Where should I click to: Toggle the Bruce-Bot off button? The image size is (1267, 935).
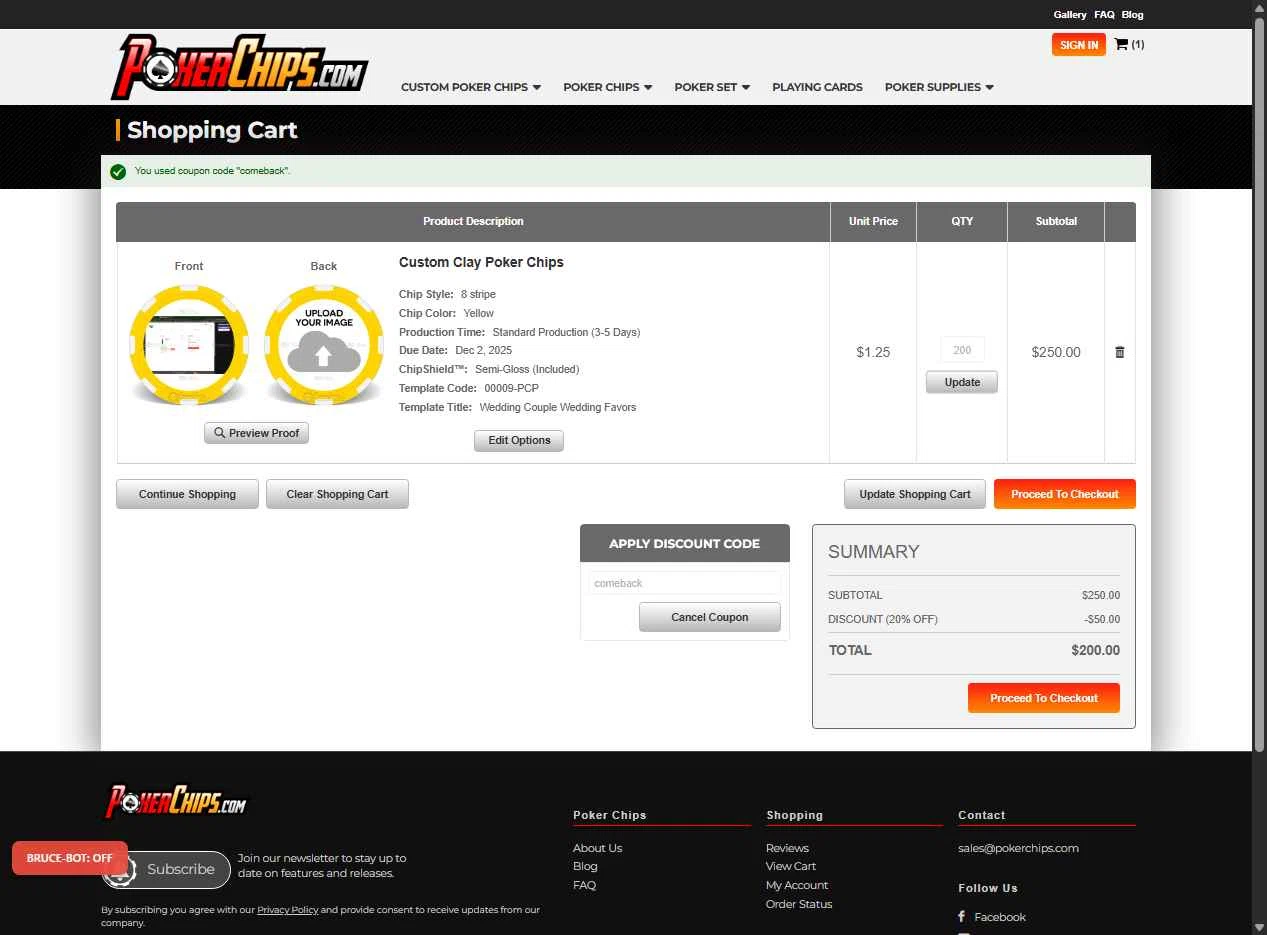[70, 858]
